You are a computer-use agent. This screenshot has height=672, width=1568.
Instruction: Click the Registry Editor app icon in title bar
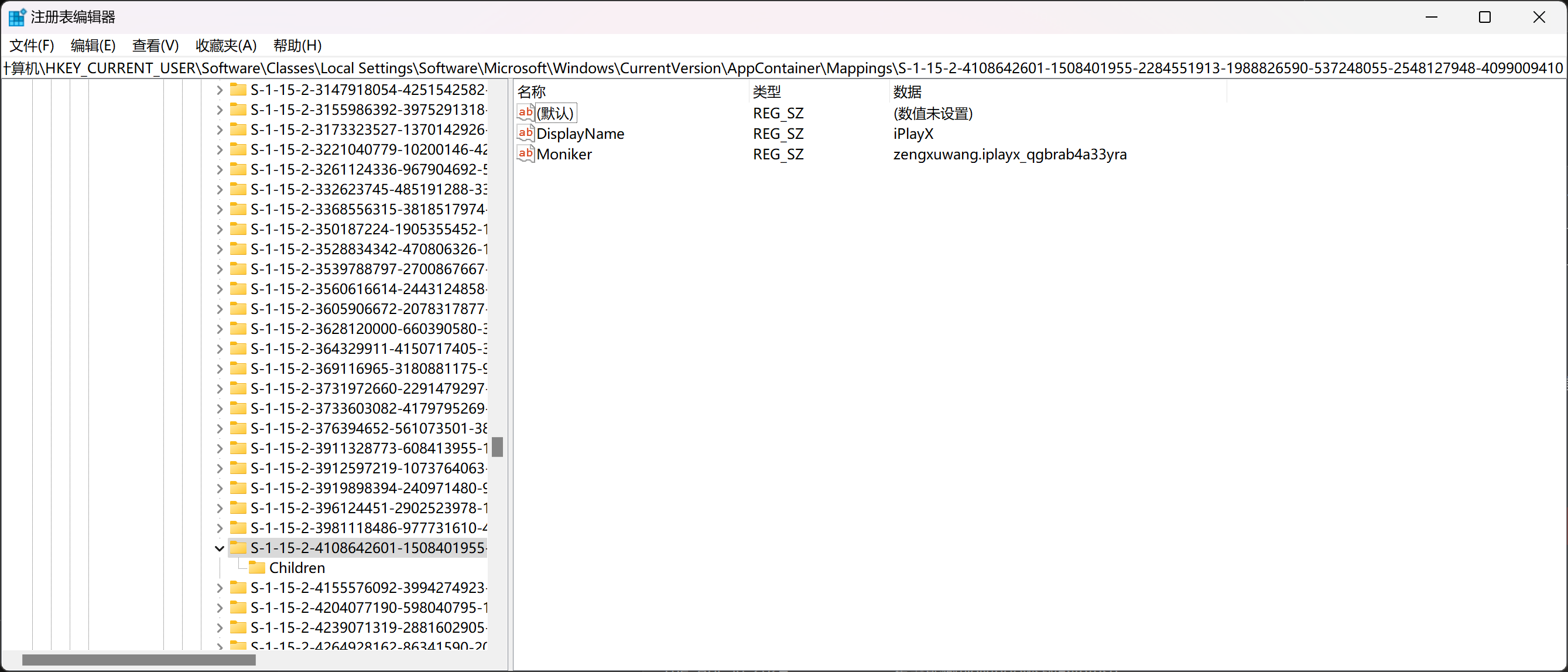[16, 17]
